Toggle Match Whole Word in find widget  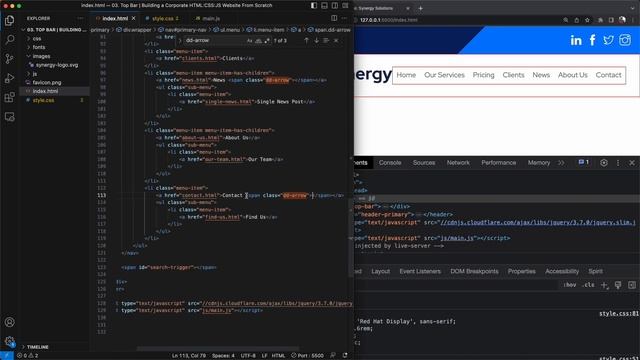click(258, 40)
